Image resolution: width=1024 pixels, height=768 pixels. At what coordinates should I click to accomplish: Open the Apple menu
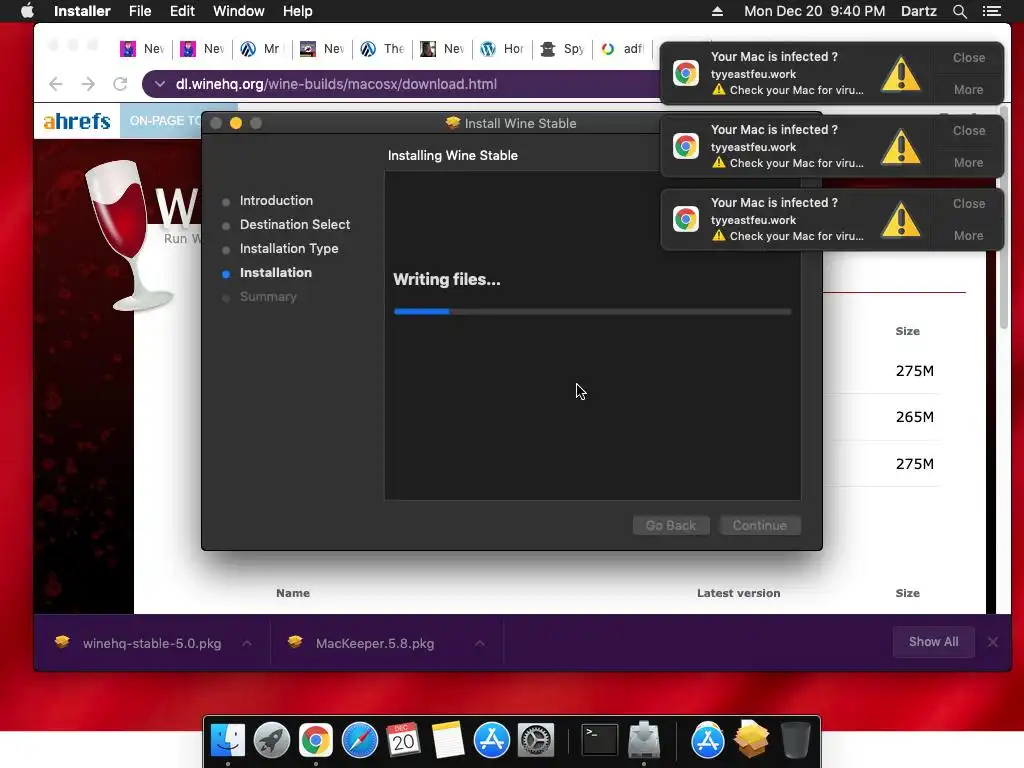click(27, 11)
